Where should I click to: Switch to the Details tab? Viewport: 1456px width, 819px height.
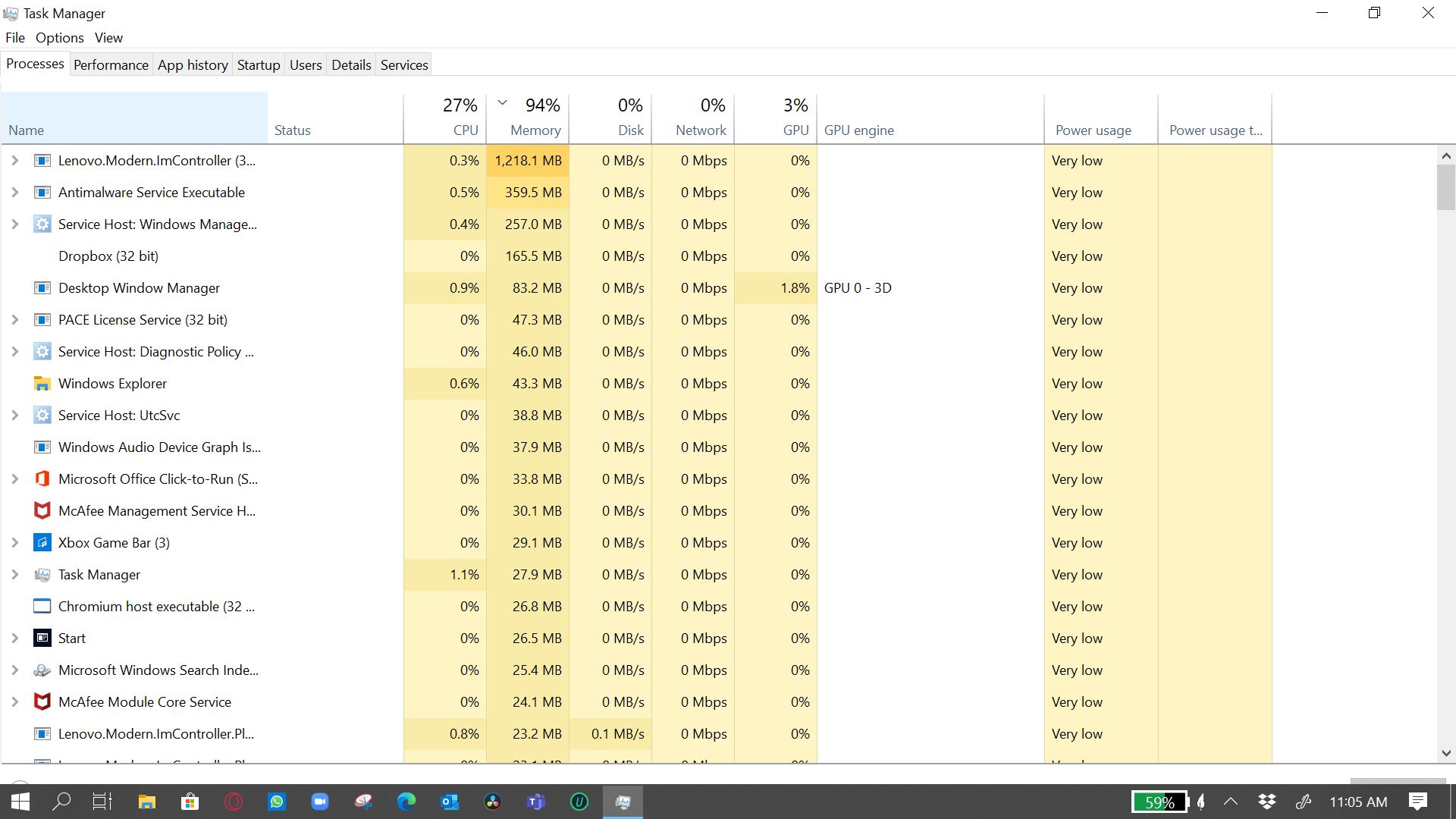pyautogui.click(x=351, y=65)
